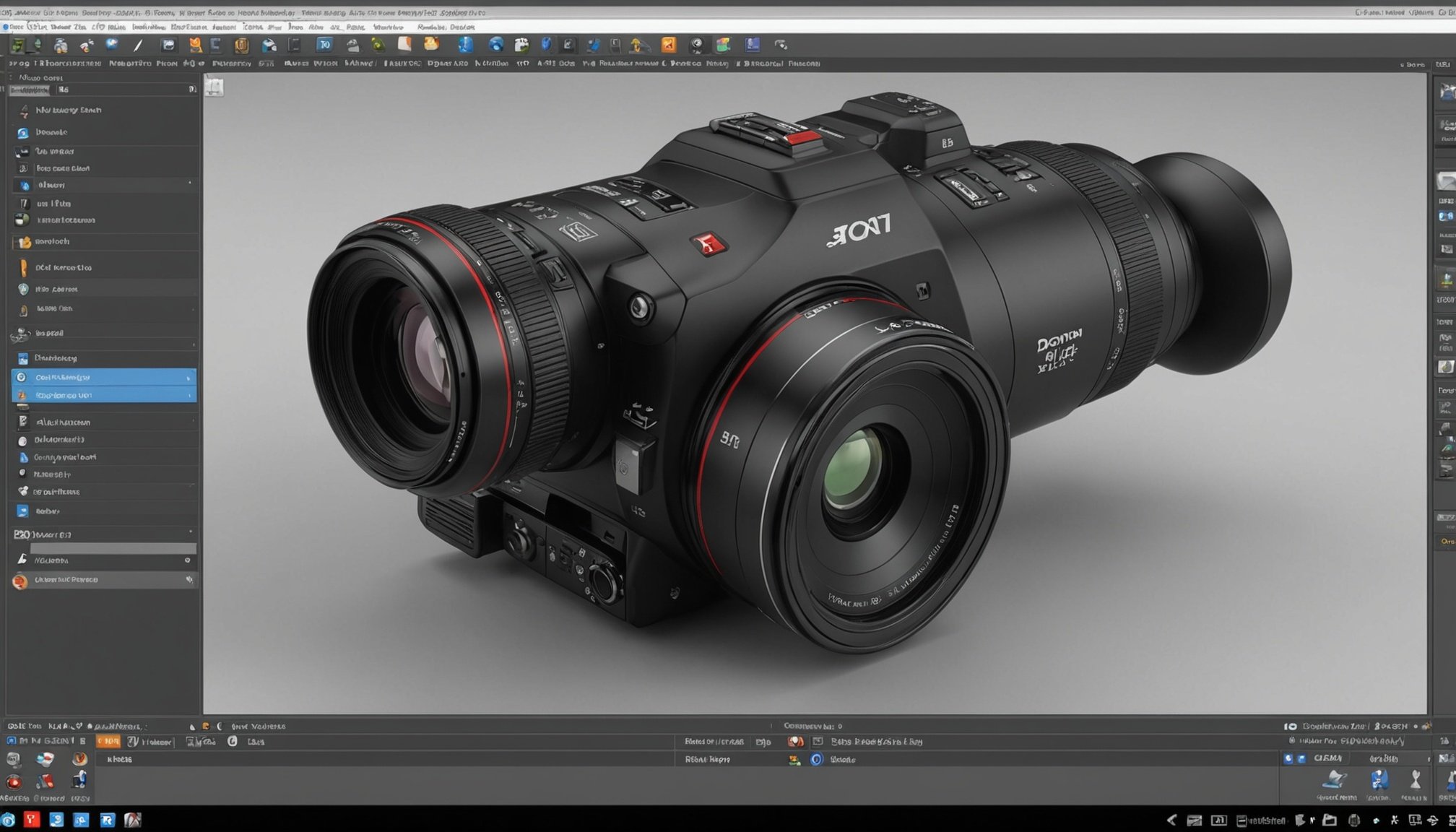Select the white diagonal pencil tool in top toolbar
1456x832 pixels.
point(138,45)
